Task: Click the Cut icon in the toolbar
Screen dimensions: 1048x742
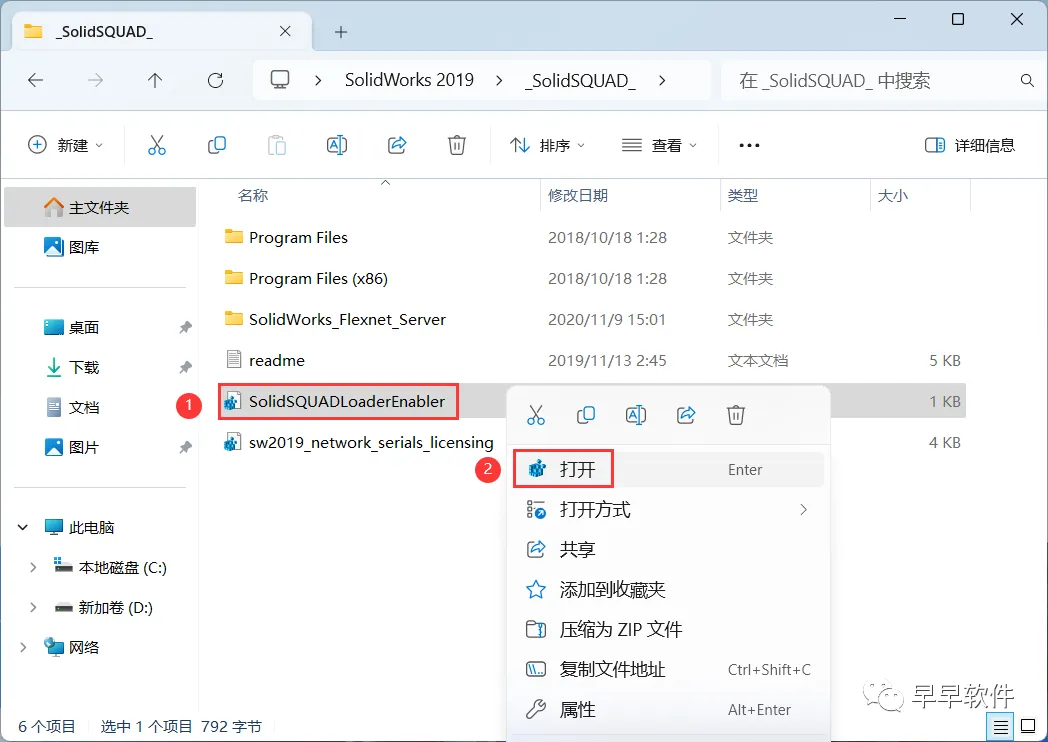Action: pyautogui.click(x=156, y=145)
